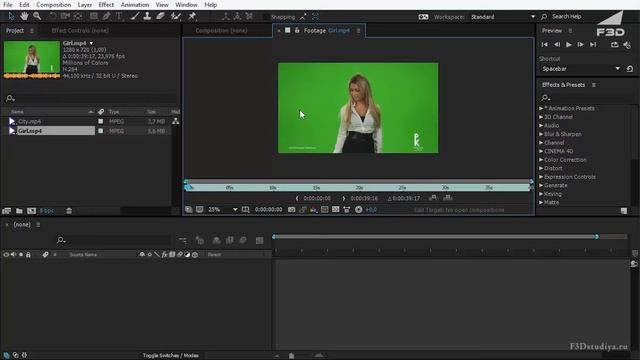This screenshot has height=360, width=640.
Task: Jump to first frame in Preview panel
Action: (544, 44)
